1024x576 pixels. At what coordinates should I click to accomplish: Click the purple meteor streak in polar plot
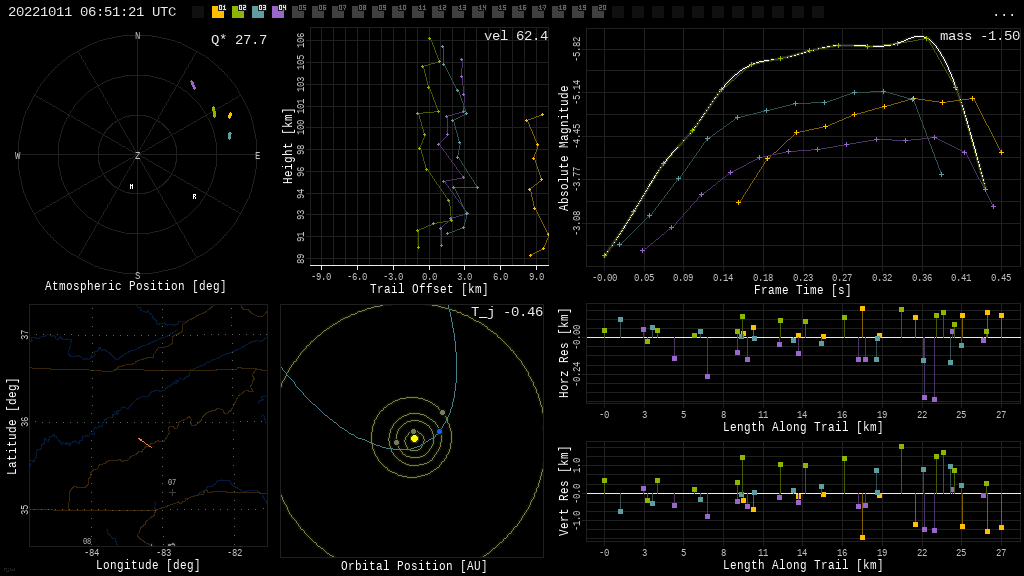pyautogui.click(x=193, y=85)
